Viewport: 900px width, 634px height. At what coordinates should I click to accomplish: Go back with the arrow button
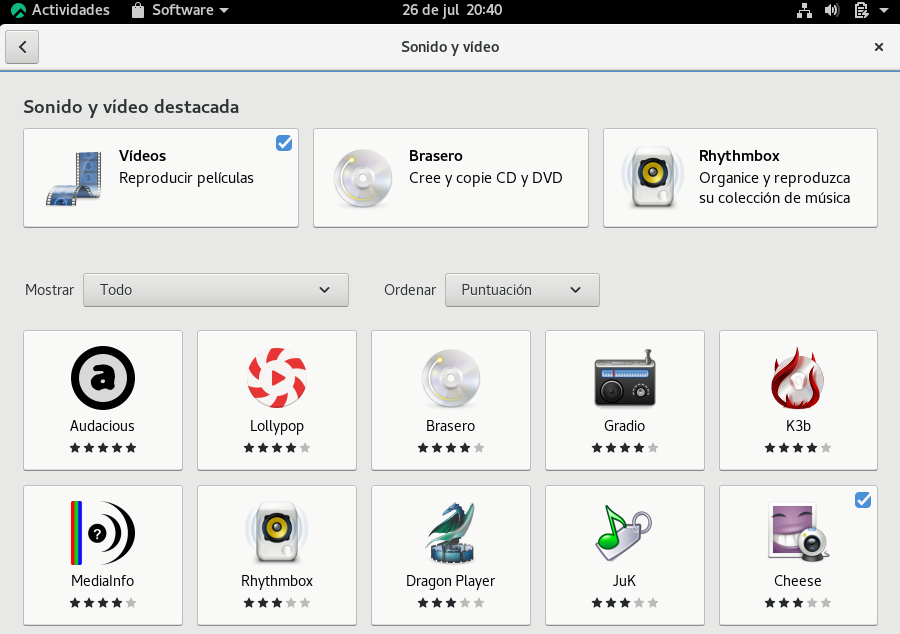(22, 47)
